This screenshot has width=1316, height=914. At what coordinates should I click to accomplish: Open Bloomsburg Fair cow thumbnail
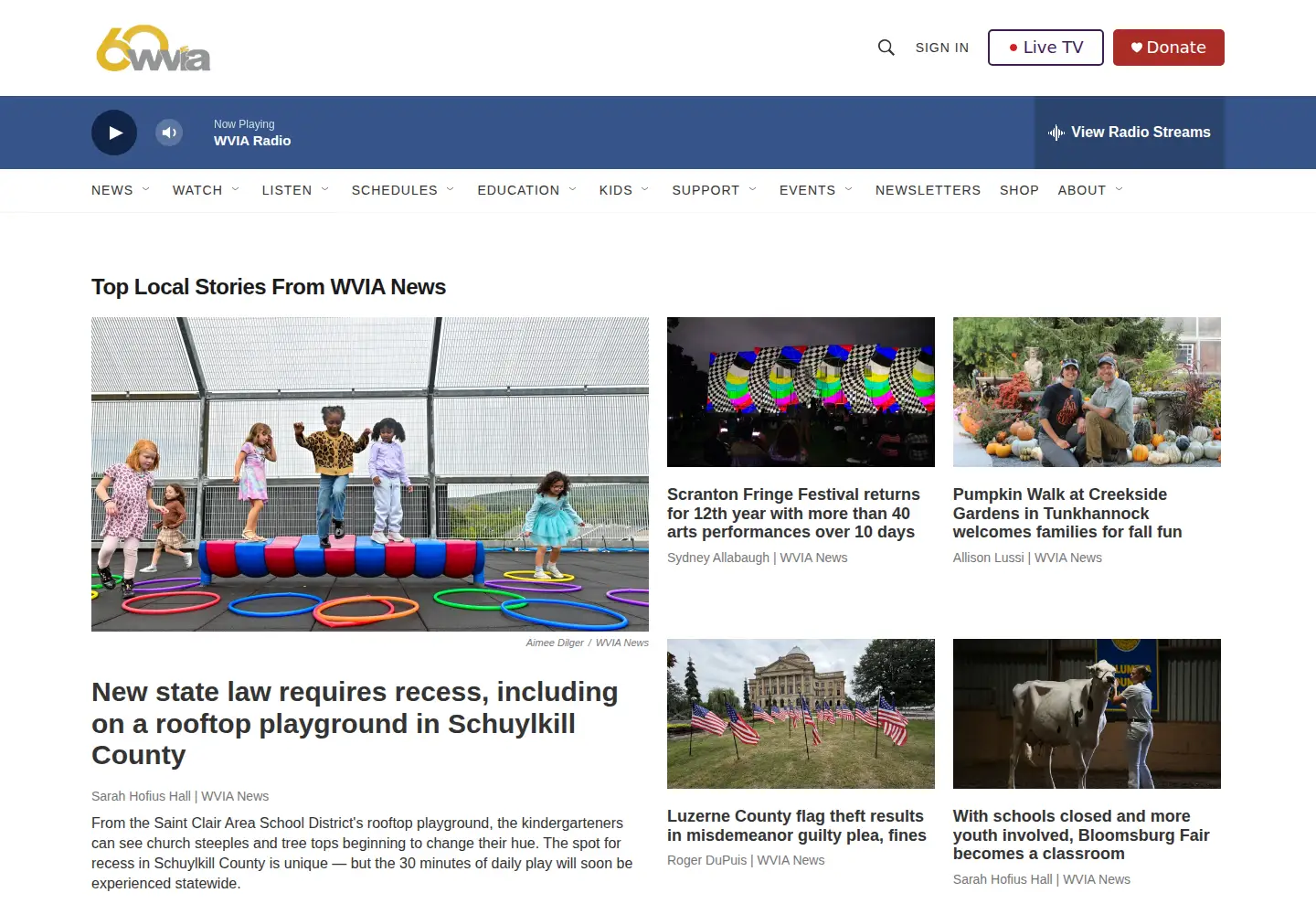(x=1087, y=714)
